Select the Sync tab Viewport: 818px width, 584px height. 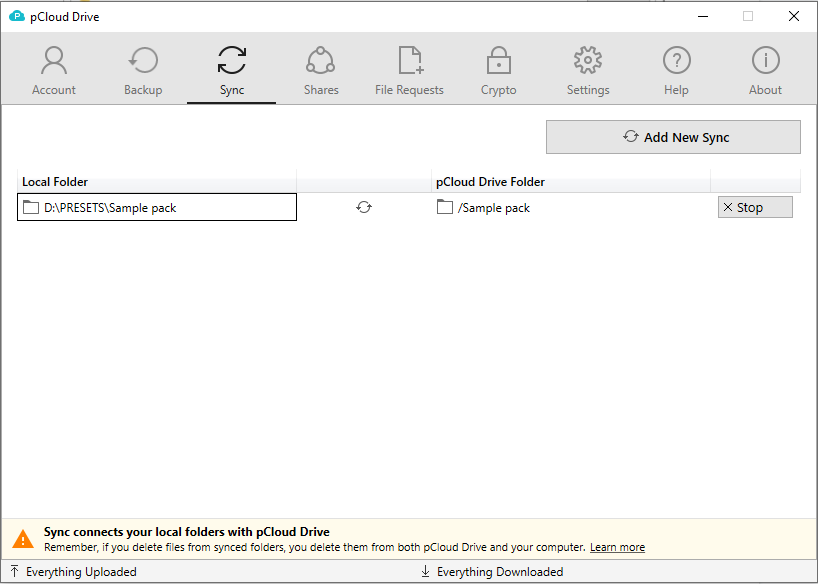point(232,70)
